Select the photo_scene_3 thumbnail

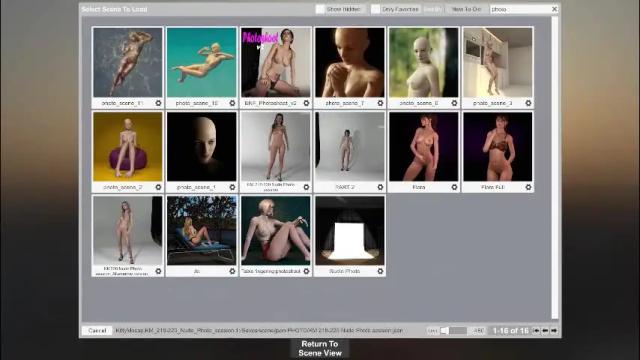498,62
